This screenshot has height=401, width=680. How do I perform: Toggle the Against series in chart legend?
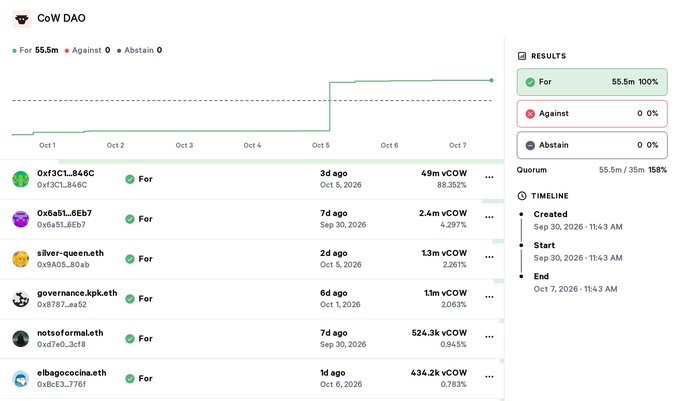tap(87, 50)
